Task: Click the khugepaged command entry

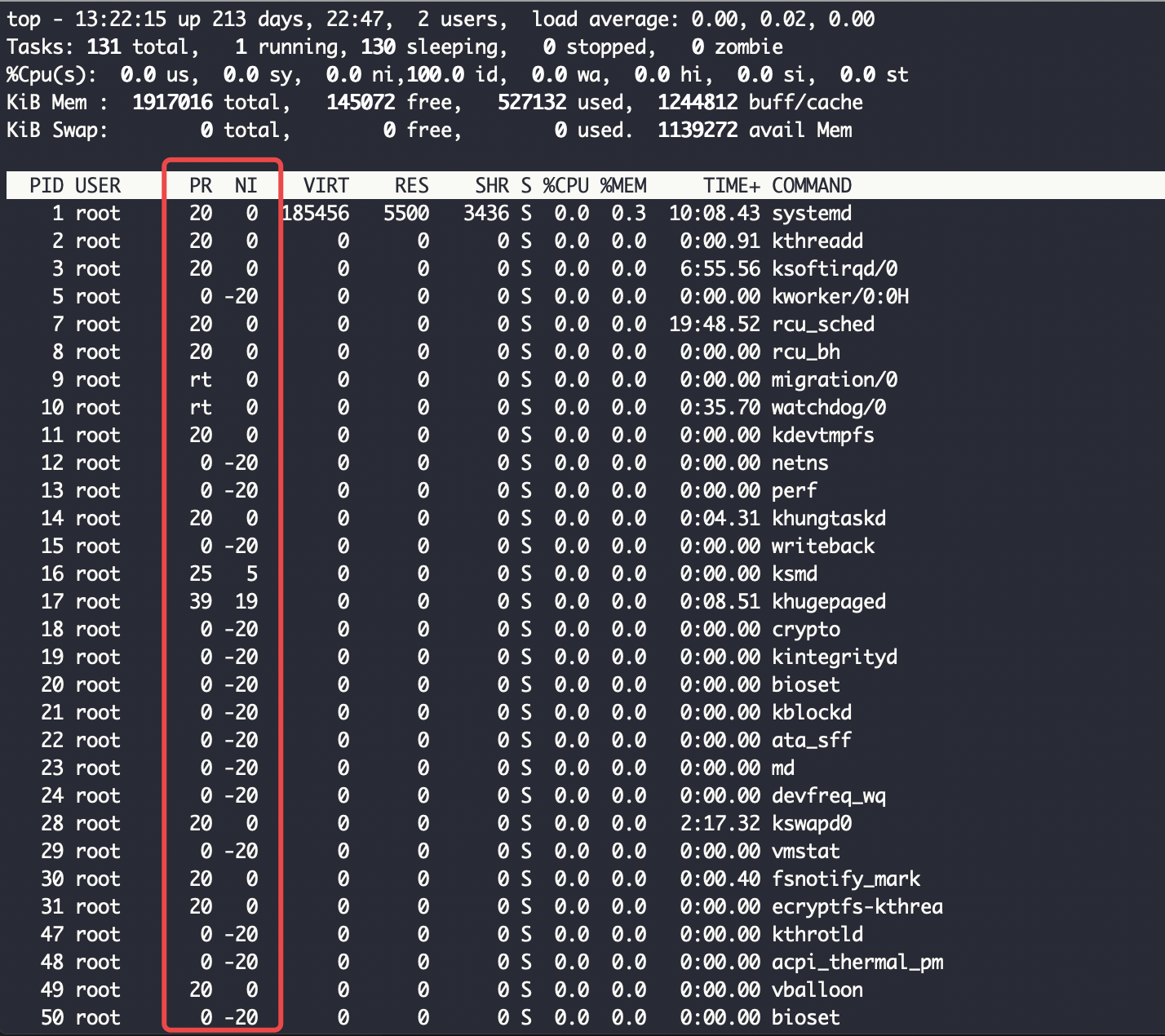Action: coord(828,602)
